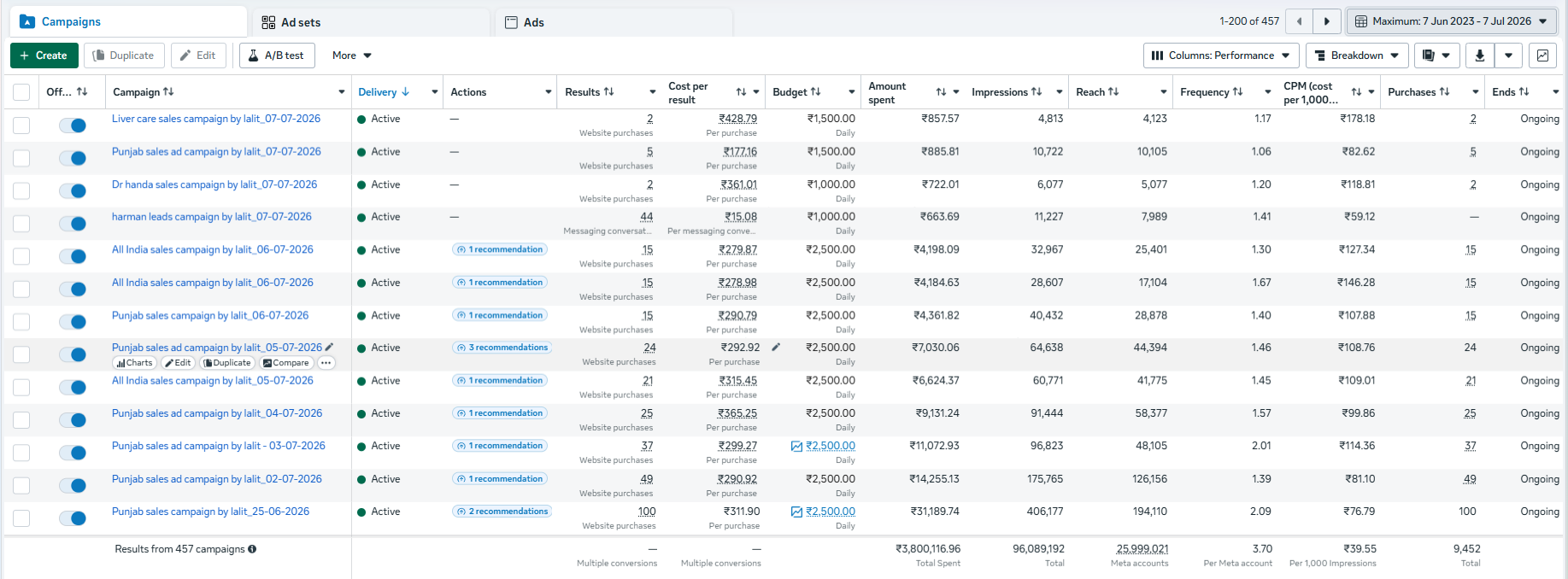Open Charts for hovered Punjab campaign
1568x579 pixels.
(134, 363)
